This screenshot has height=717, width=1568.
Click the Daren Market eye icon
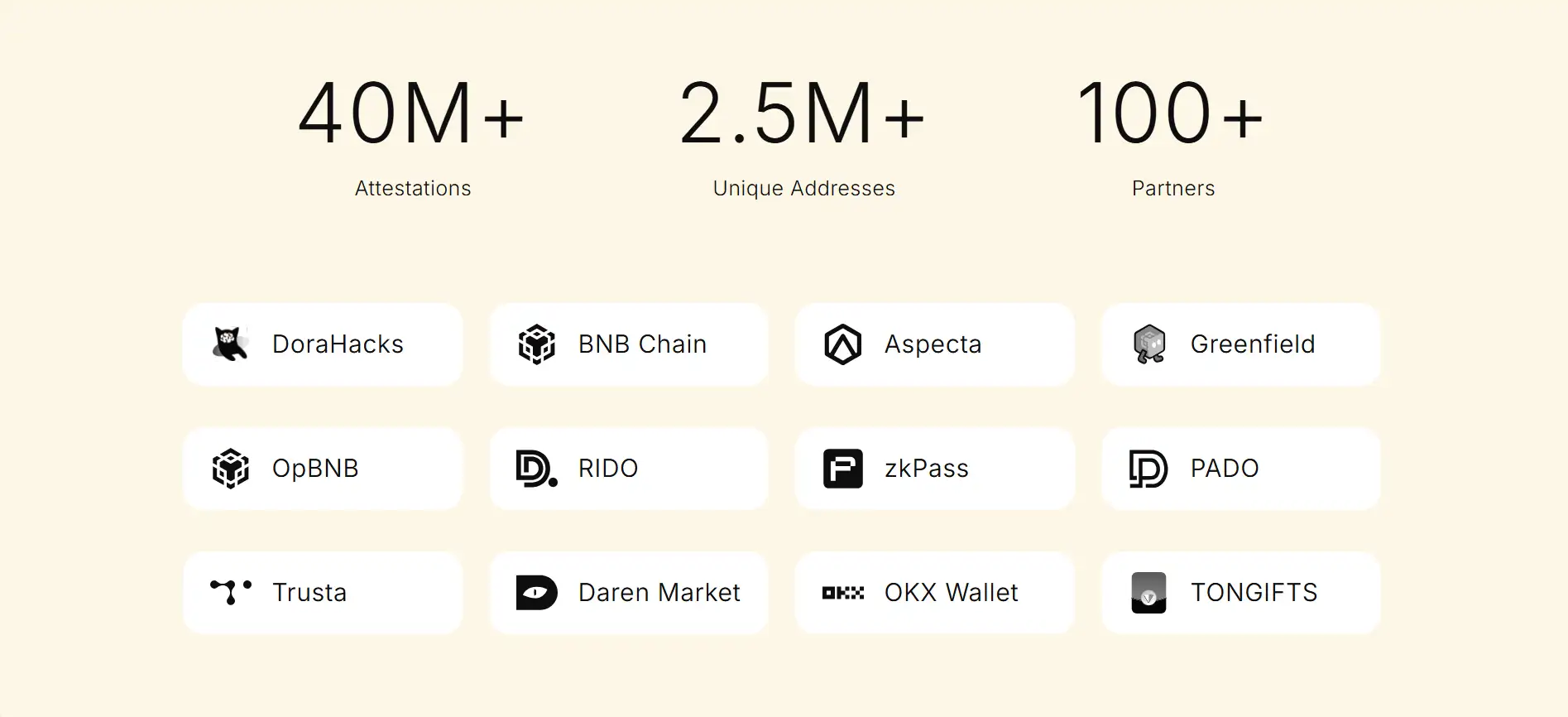point(536,593)
